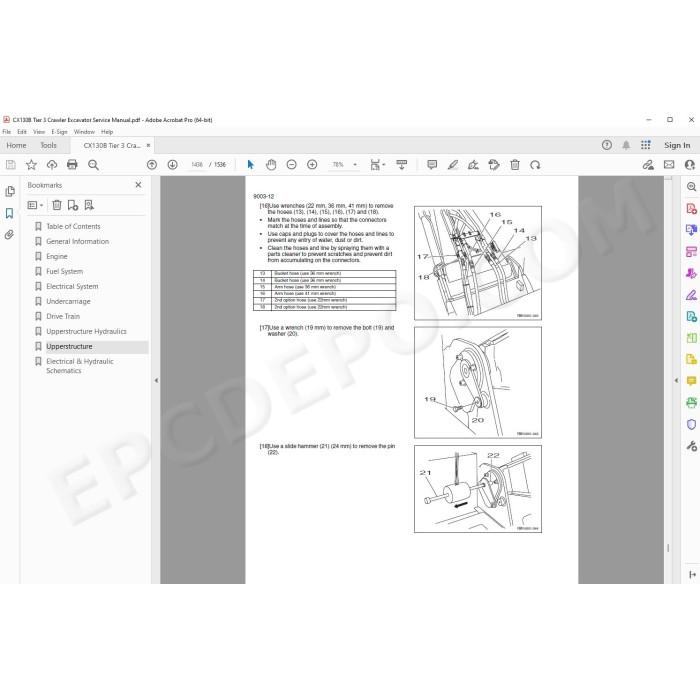700x700 pixels.
Task: Click the request signatures icon
Action: (648, 165)
